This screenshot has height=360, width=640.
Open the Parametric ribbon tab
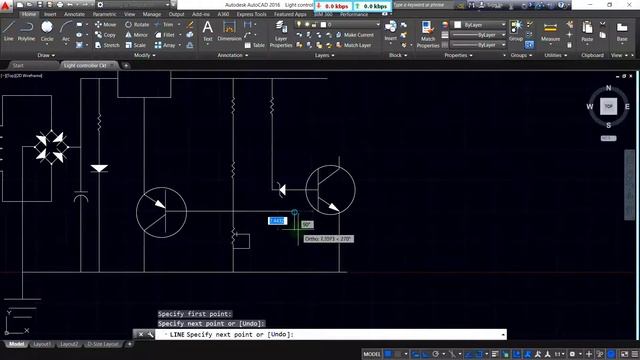(104, 14)
